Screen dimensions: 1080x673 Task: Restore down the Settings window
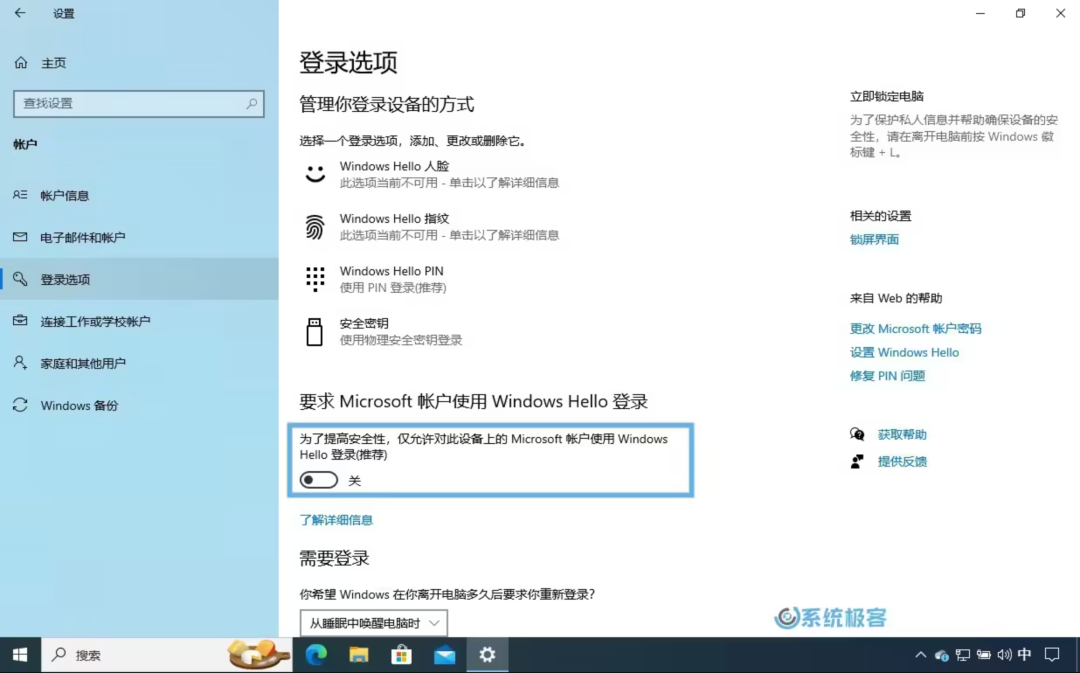click(1020, 13)
